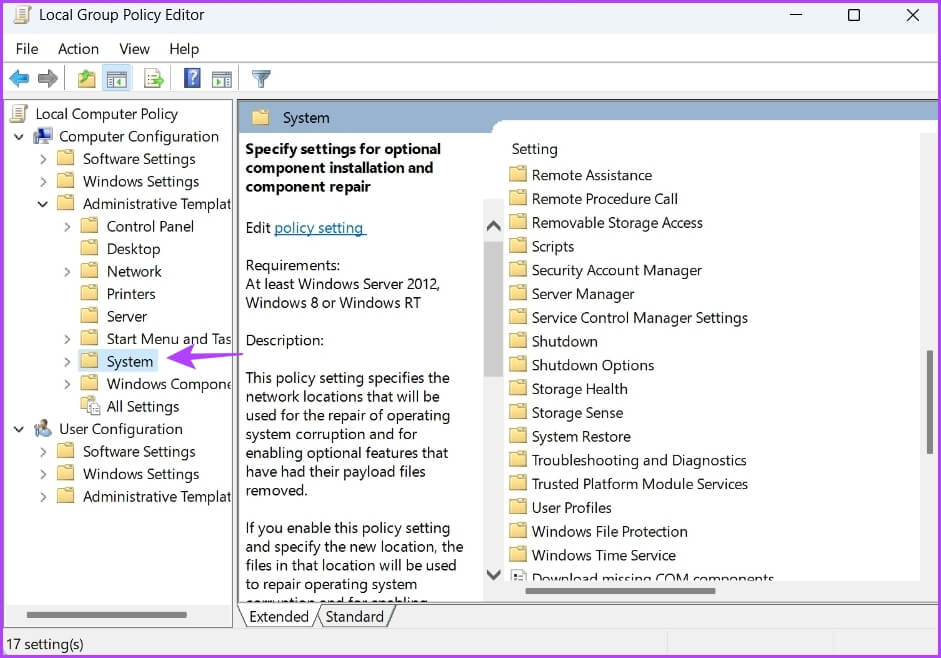Select Shutdown Options in list
Viewport: 941px width, 658px height.
593,364
